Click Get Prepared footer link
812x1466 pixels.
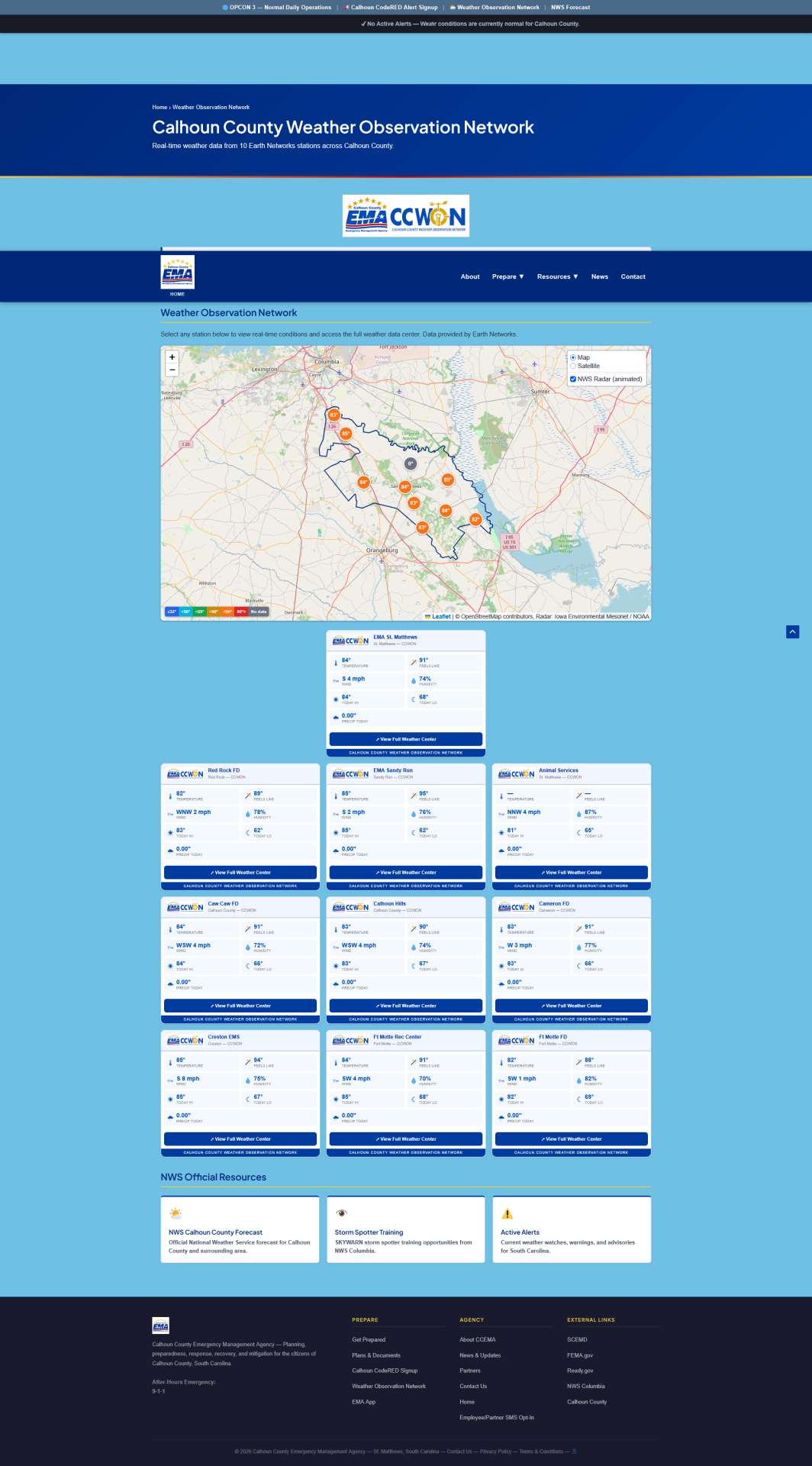tap(369, 1339)
